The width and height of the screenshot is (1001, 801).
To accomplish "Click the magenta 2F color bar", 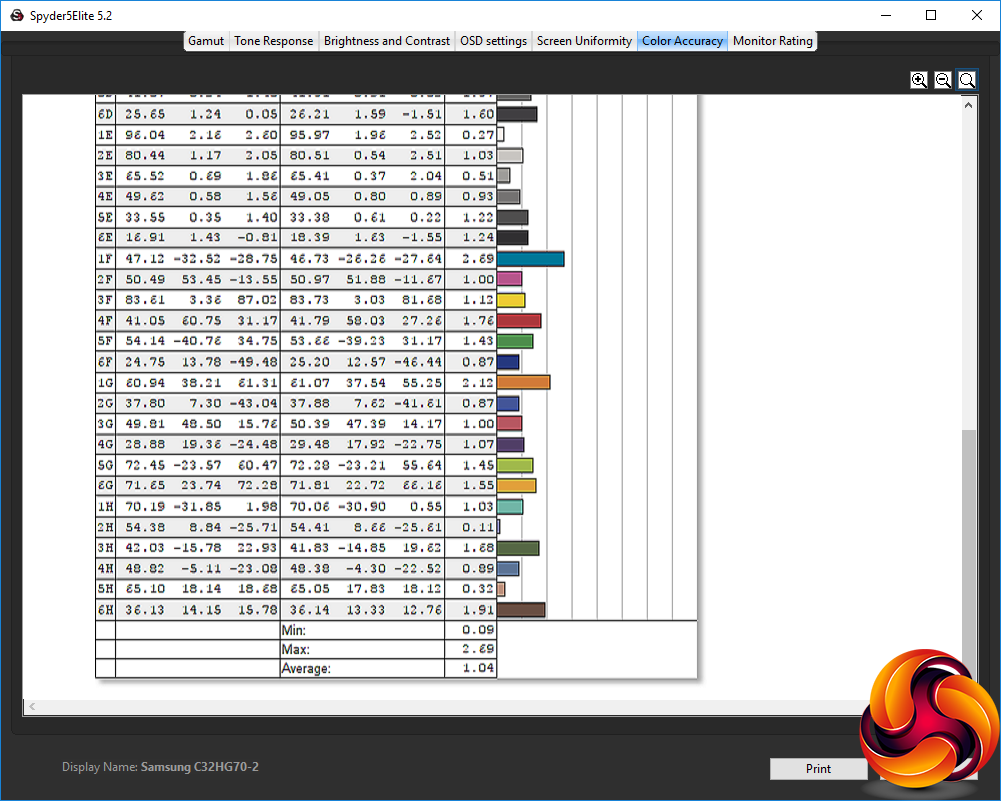I will point(509,279).
